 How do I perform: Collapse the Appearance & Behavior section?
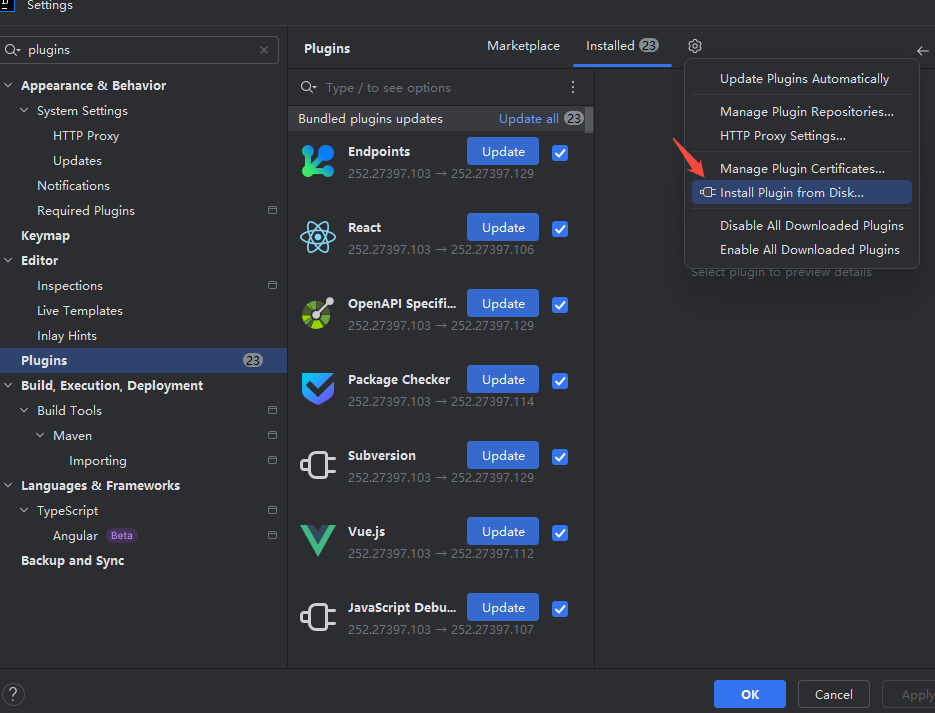point(8,85)
